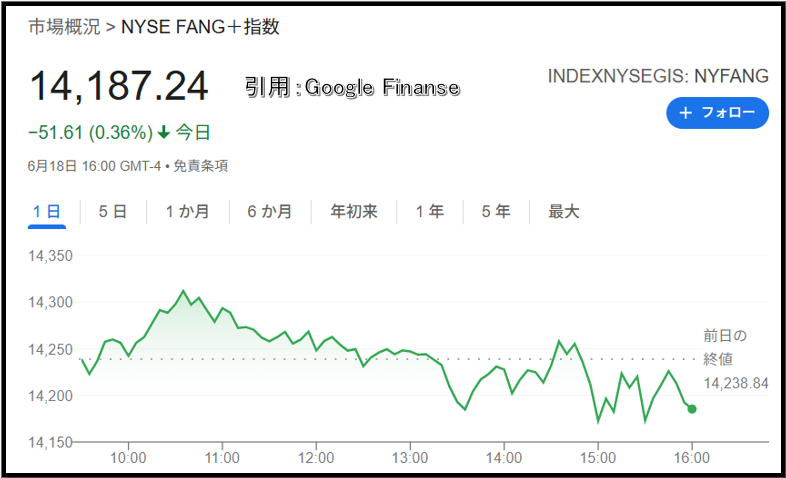Choose the 5年 range tab
The width and height of the screenshot is (786, 478).
pos(496,212)
